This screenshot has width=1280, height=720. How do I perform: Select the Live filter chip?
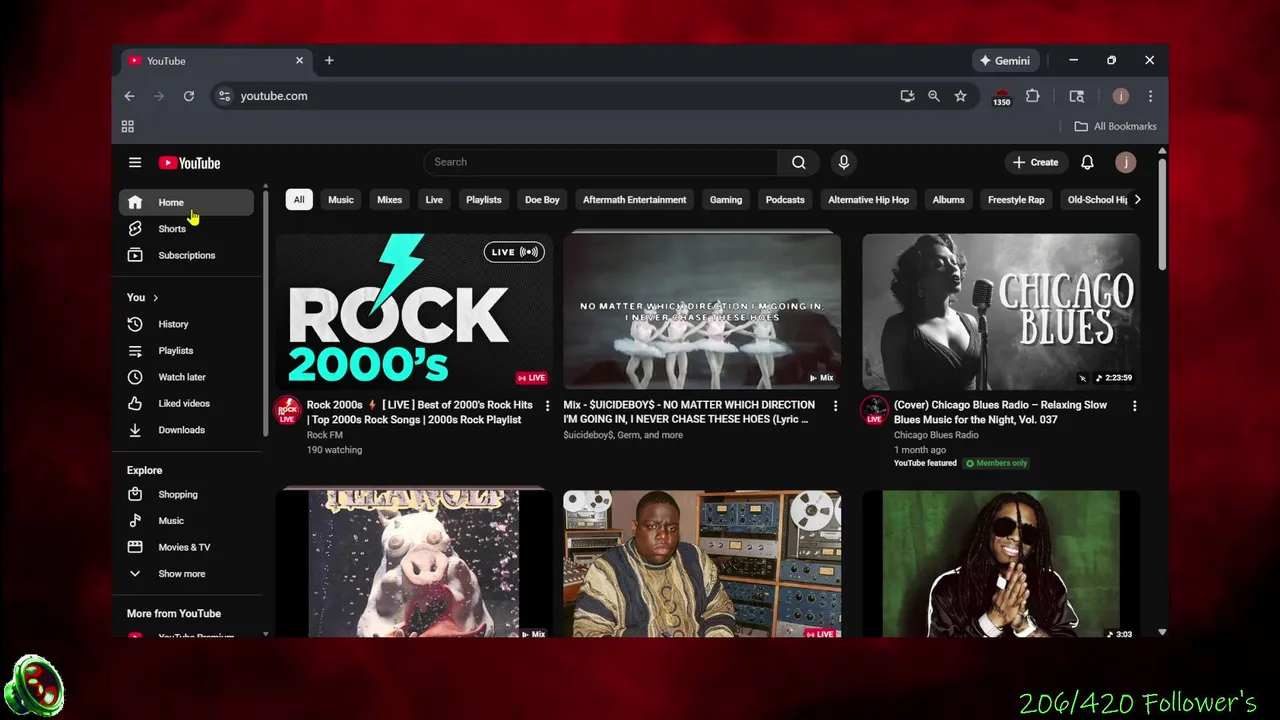(434, 199)
